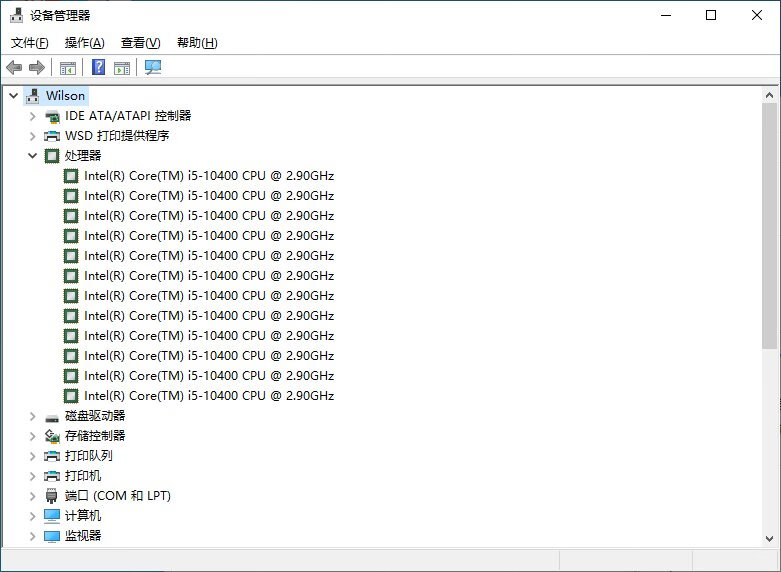
Task: Select the 存储控制器 label
Action: click(95, 436)
